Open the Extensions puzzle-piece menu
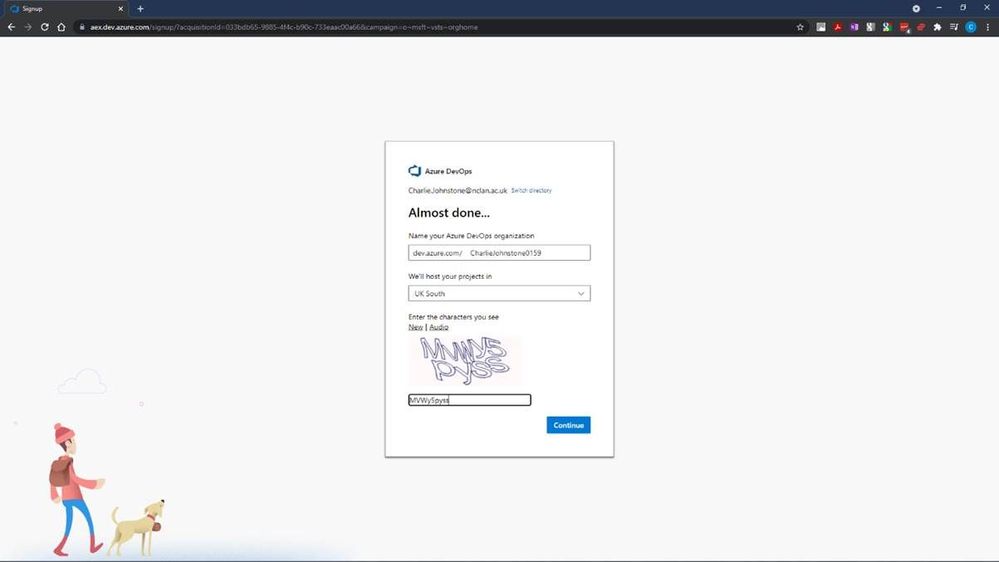 pos(937,27)
